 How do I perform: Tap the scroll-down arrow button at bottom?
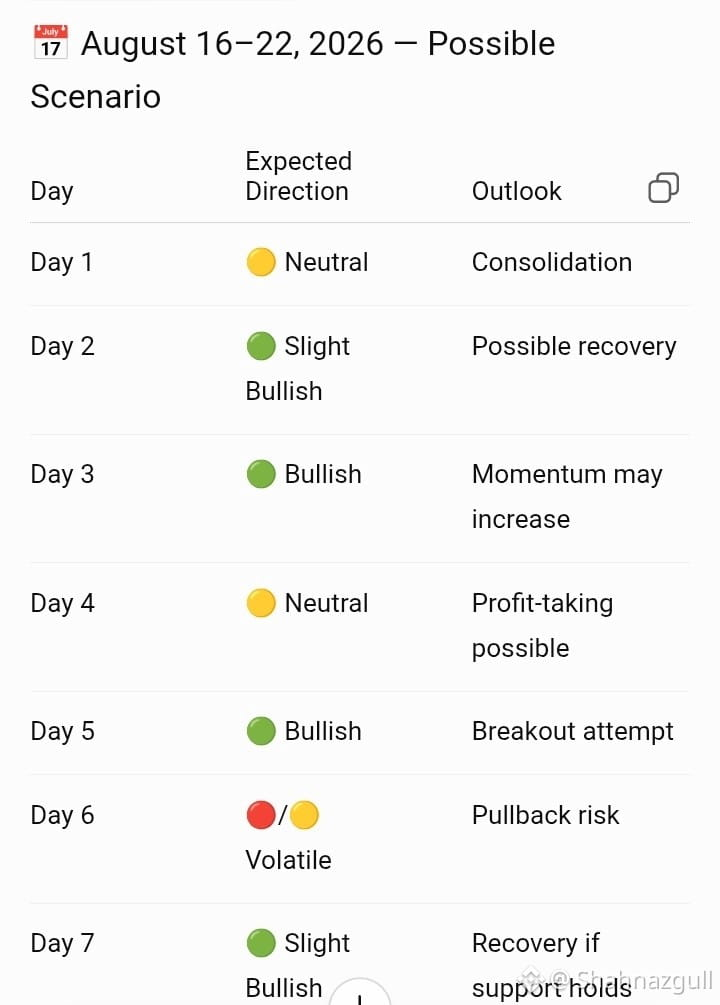[360, 993]
